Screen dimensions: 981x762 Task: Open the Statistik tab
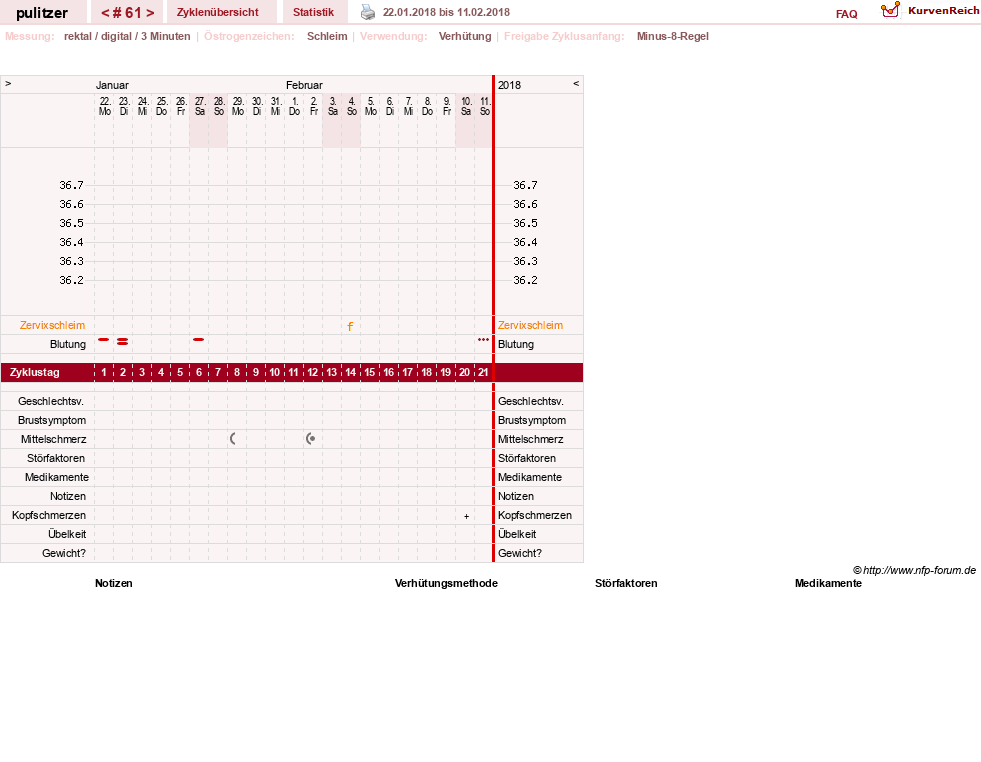[313, 12]
